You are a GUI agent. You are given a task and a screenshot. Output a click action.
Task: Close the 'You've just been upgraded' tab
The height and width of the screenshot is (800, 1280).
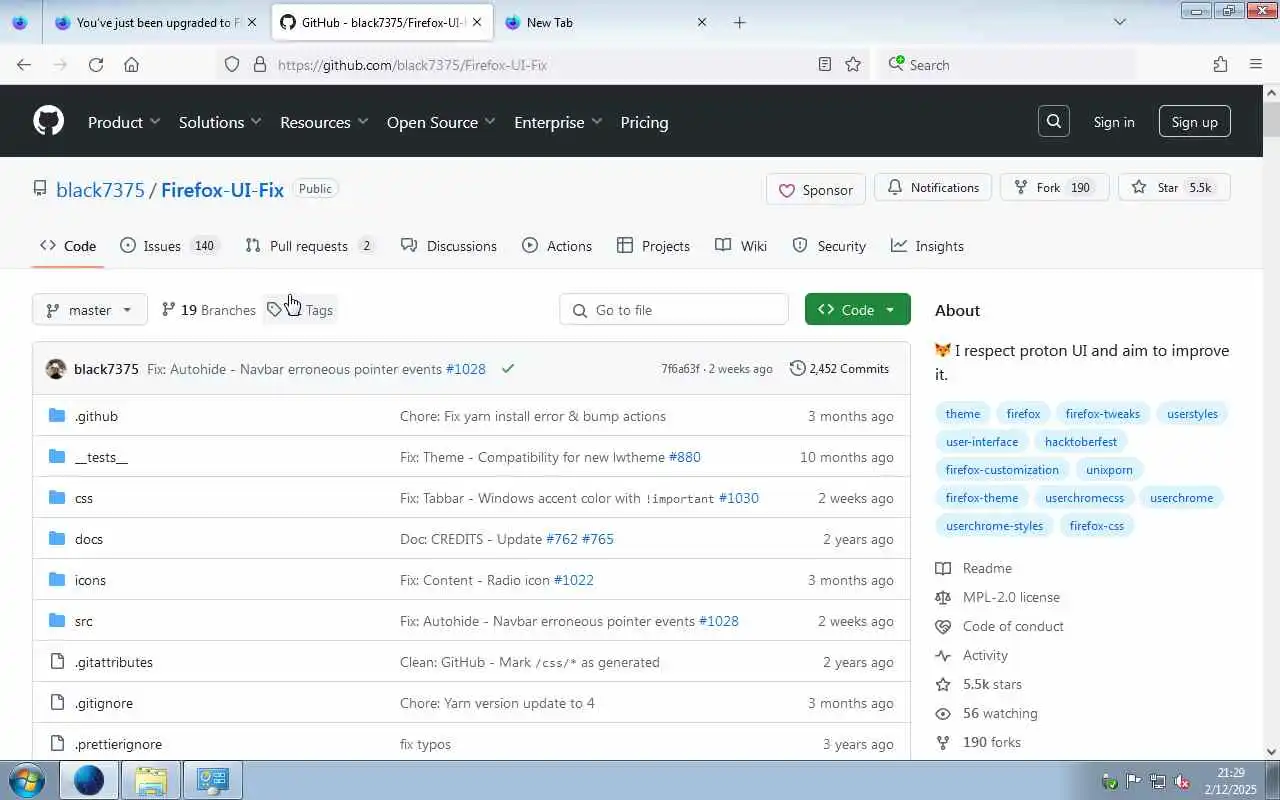tap(252, 22)
